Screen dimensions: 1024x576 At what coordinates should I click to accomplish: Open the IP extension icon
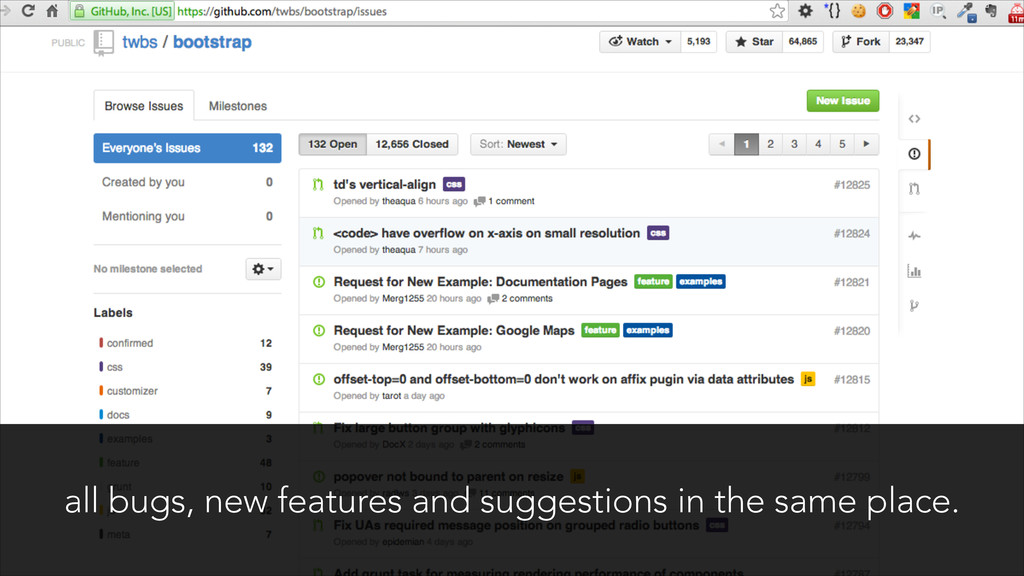tap(938, 10)
